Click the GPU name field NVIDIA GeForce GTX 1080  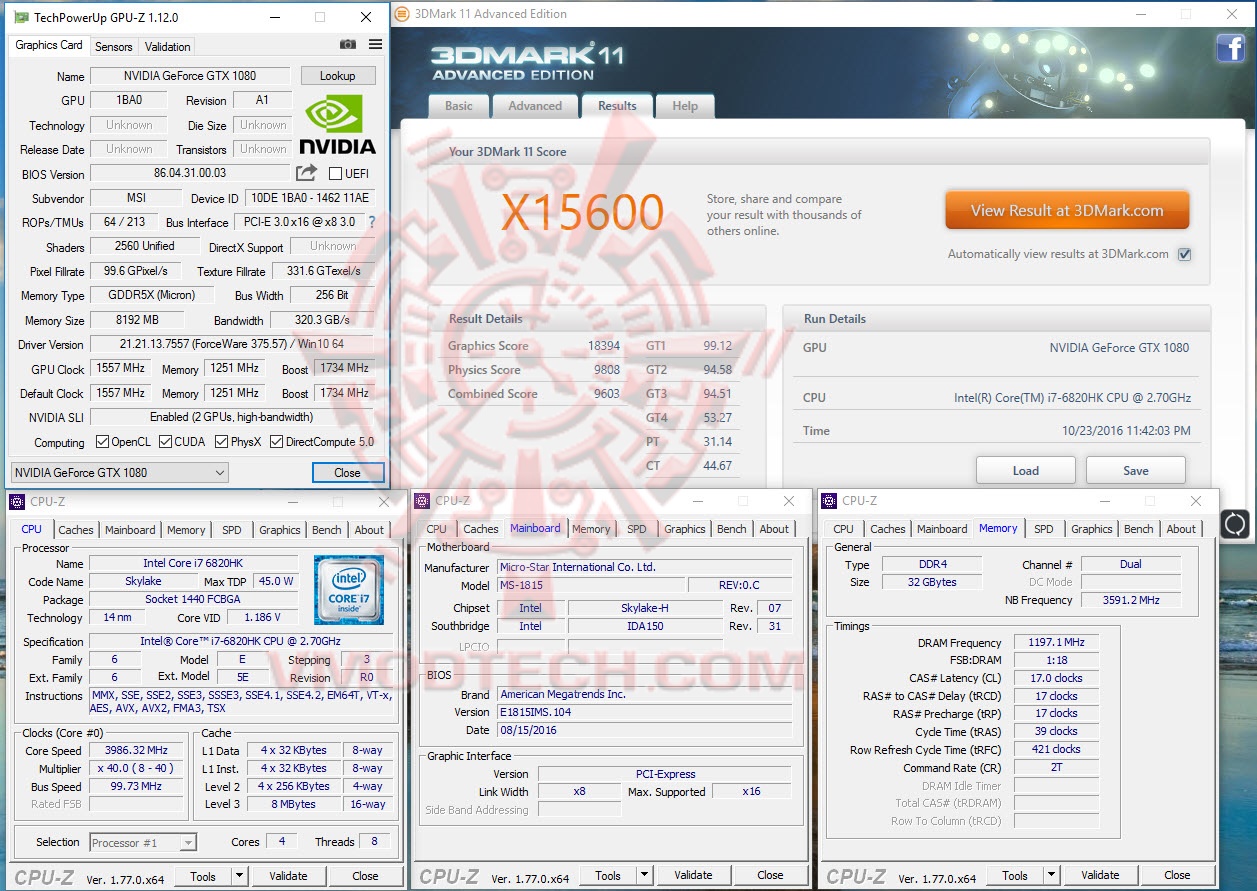[190, 76]
